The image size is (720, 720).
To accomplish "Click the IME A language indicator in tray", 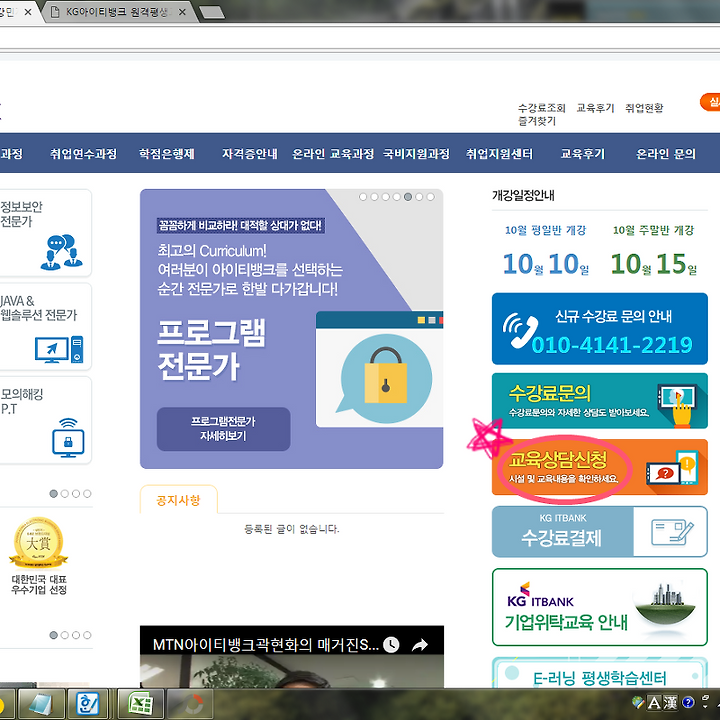I will pyautogui.click(x=654, y=702).
